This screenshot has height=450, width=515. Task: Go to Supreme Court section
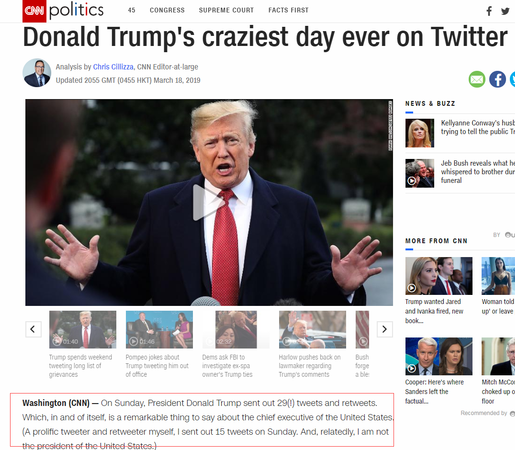pyautogui.click(x=226, y=10)
